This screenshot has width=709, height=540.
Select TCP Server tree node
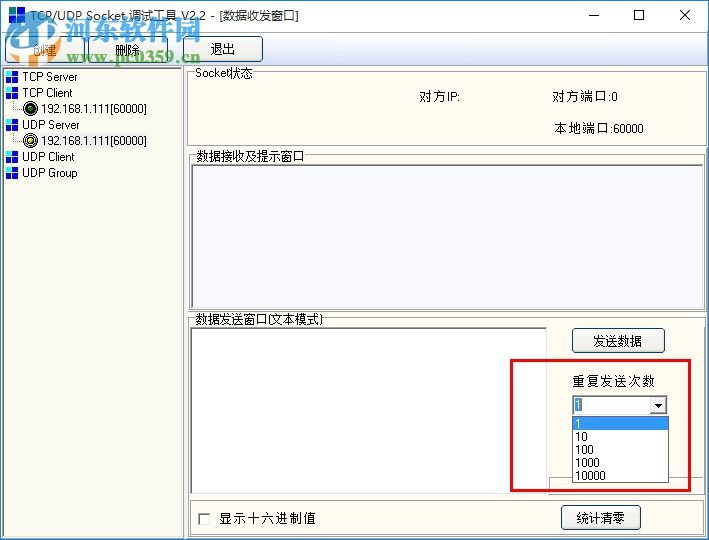[x=50, y=77]
